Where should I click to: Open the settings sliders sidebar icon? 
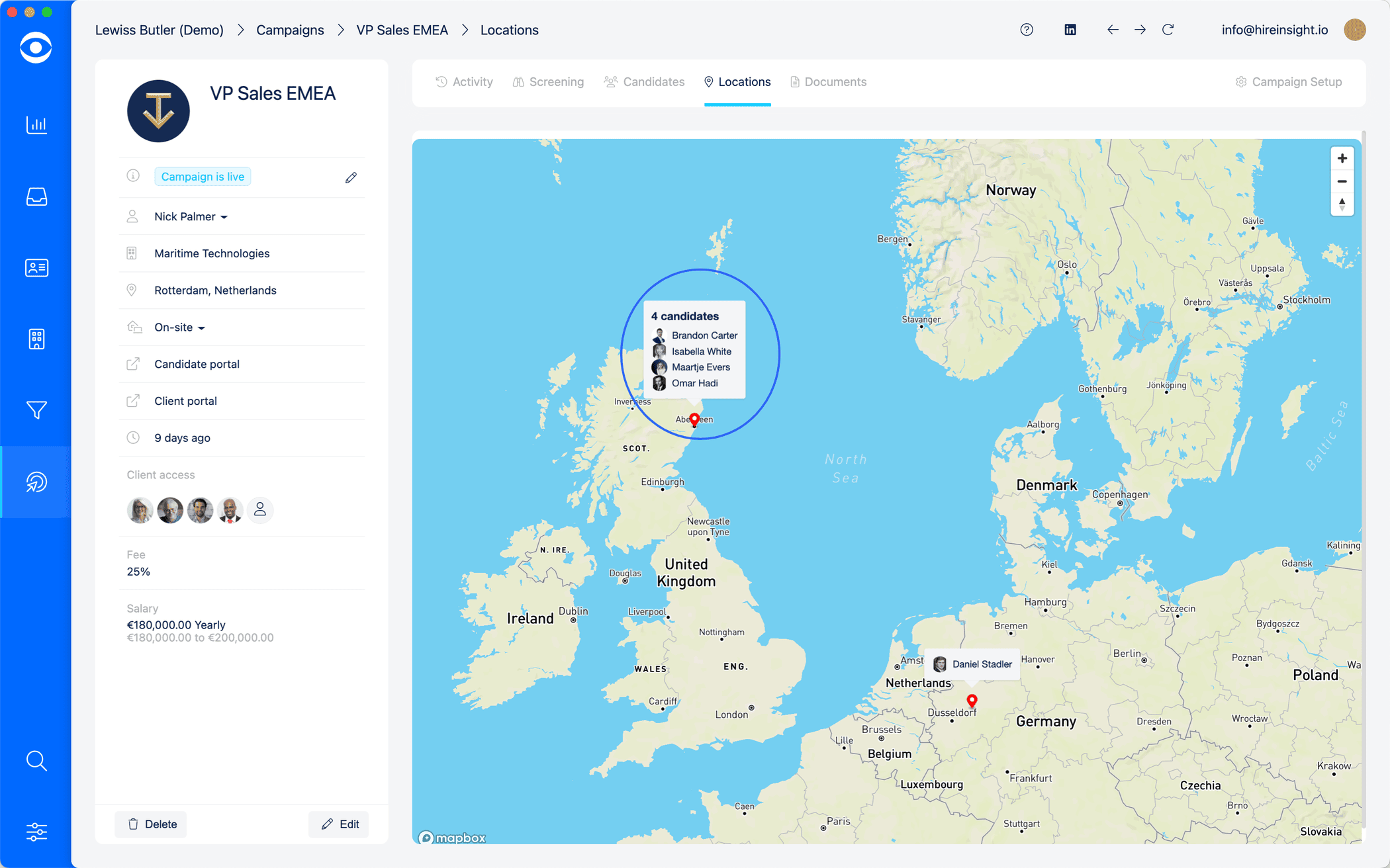(36, 832)
